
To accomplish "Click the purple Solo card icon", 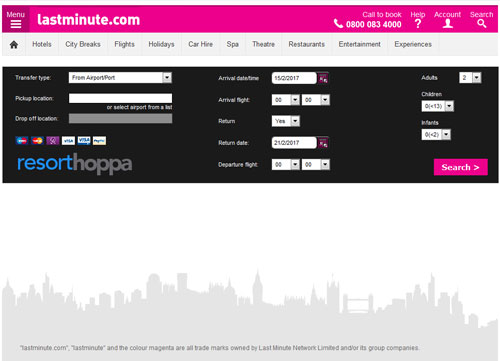I will 53,141.
